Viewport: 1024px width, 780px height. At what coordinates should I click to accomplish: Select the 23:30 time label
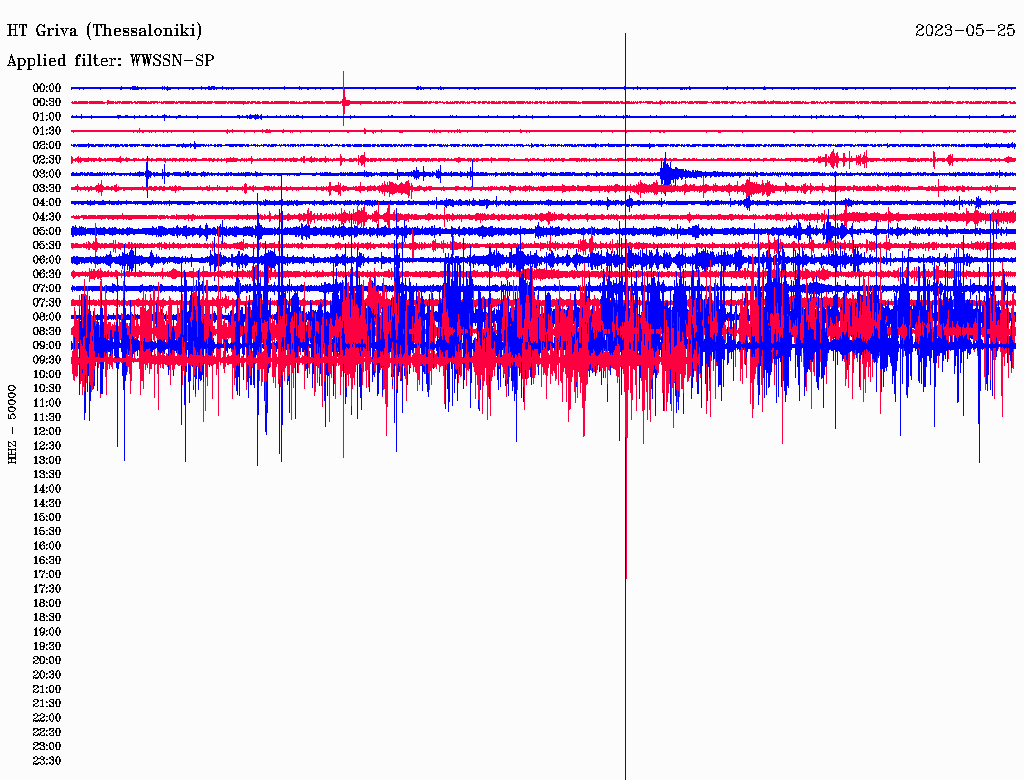47,761
